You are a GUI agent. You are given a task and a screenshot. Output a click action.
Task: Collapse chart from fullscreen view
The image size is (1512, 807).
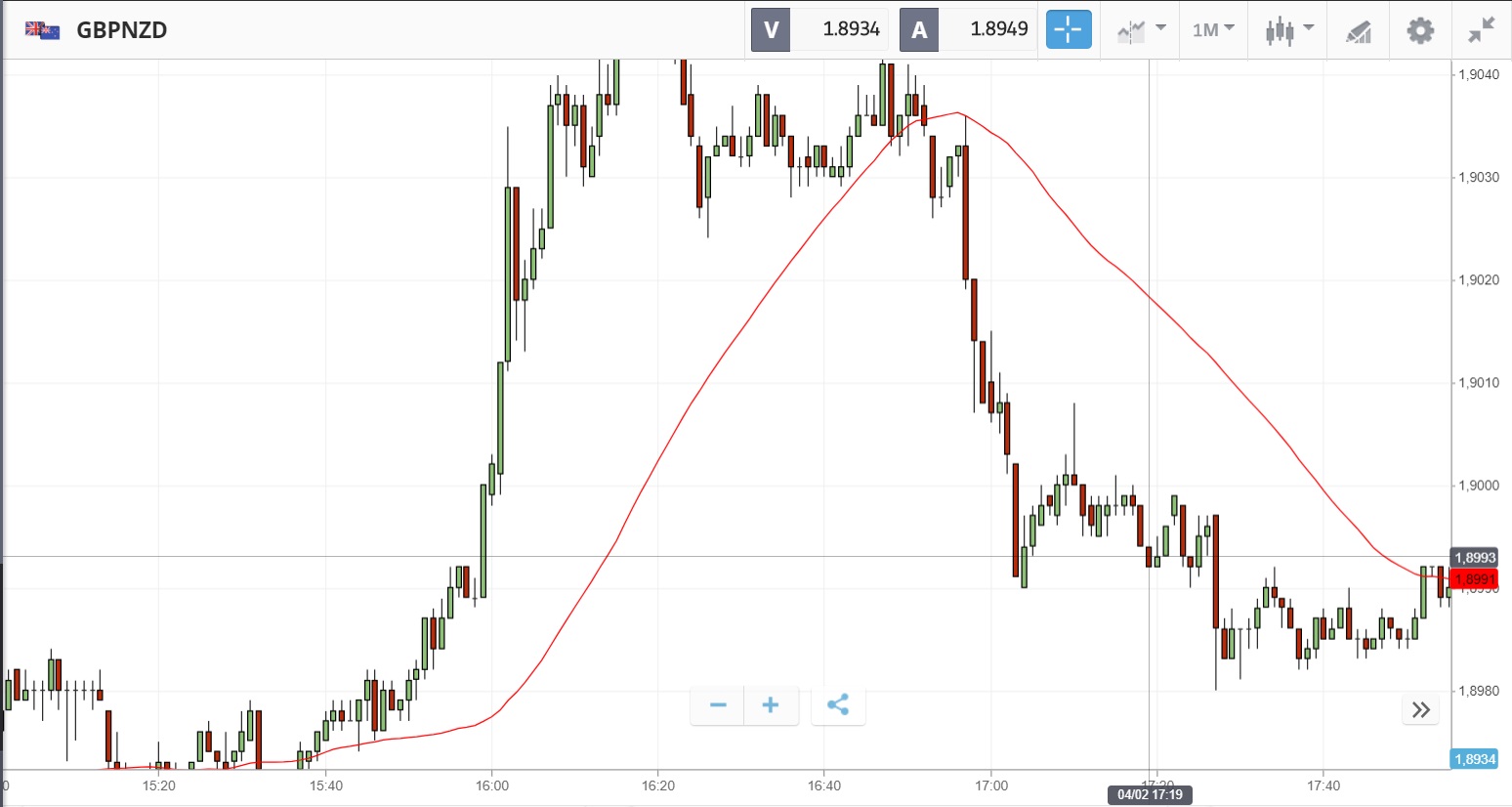1482,29
